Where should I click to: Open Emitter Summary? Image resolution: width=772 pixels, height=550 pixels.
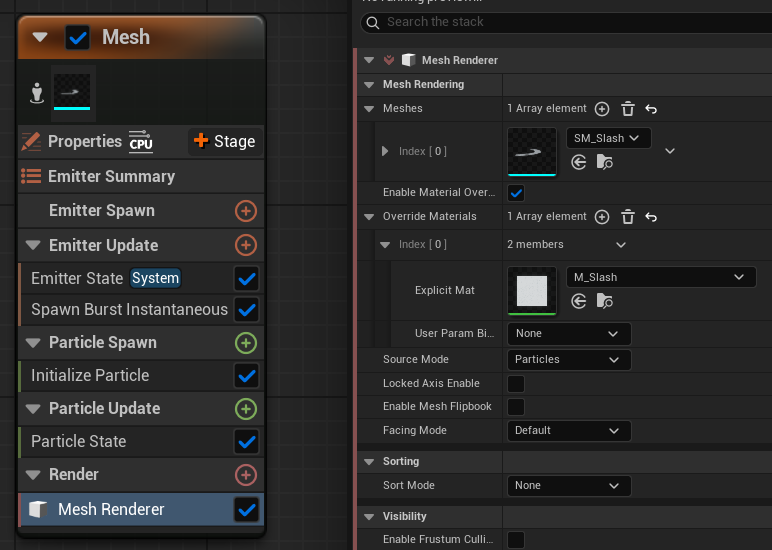coord(111,177)
